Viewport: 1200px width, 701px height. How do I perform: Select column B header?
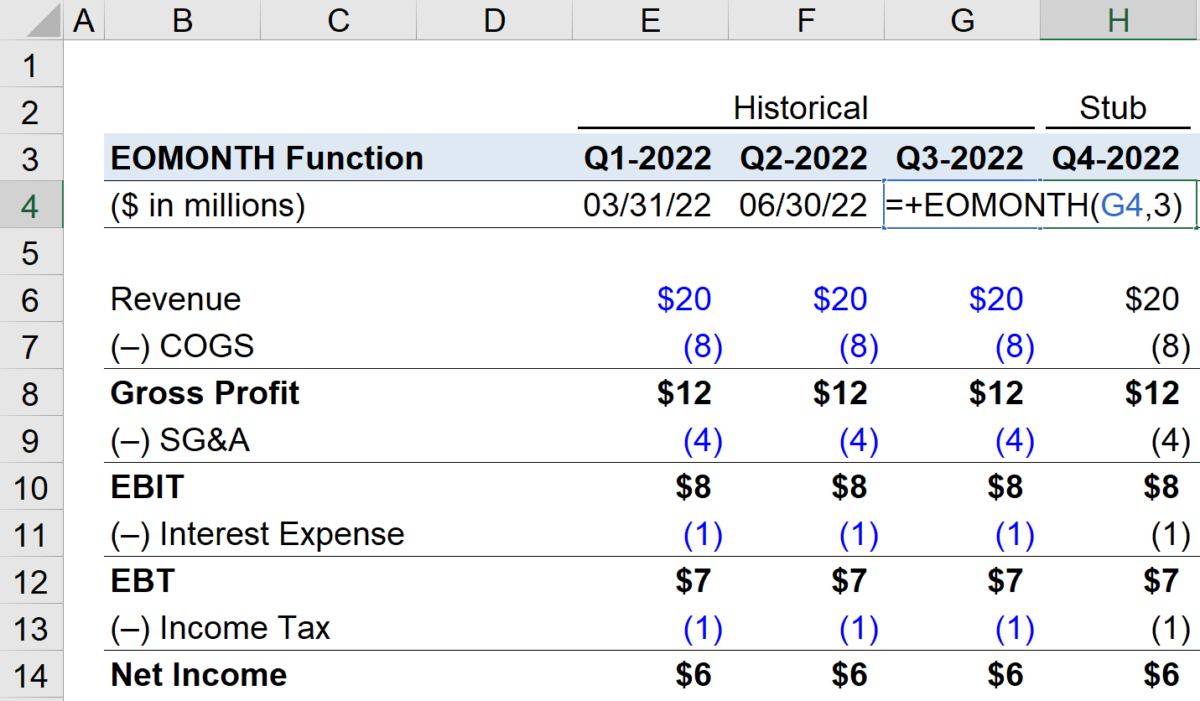pos(181,17)
